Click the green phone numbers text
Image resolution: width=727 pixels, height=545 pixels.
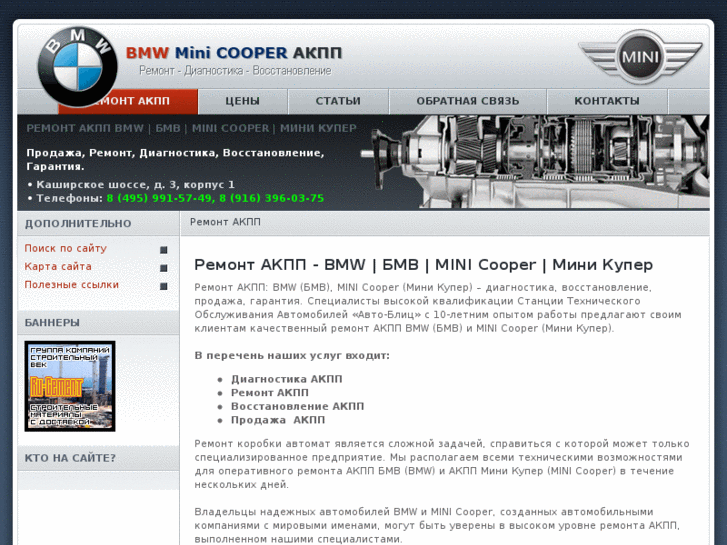point(215,198)
